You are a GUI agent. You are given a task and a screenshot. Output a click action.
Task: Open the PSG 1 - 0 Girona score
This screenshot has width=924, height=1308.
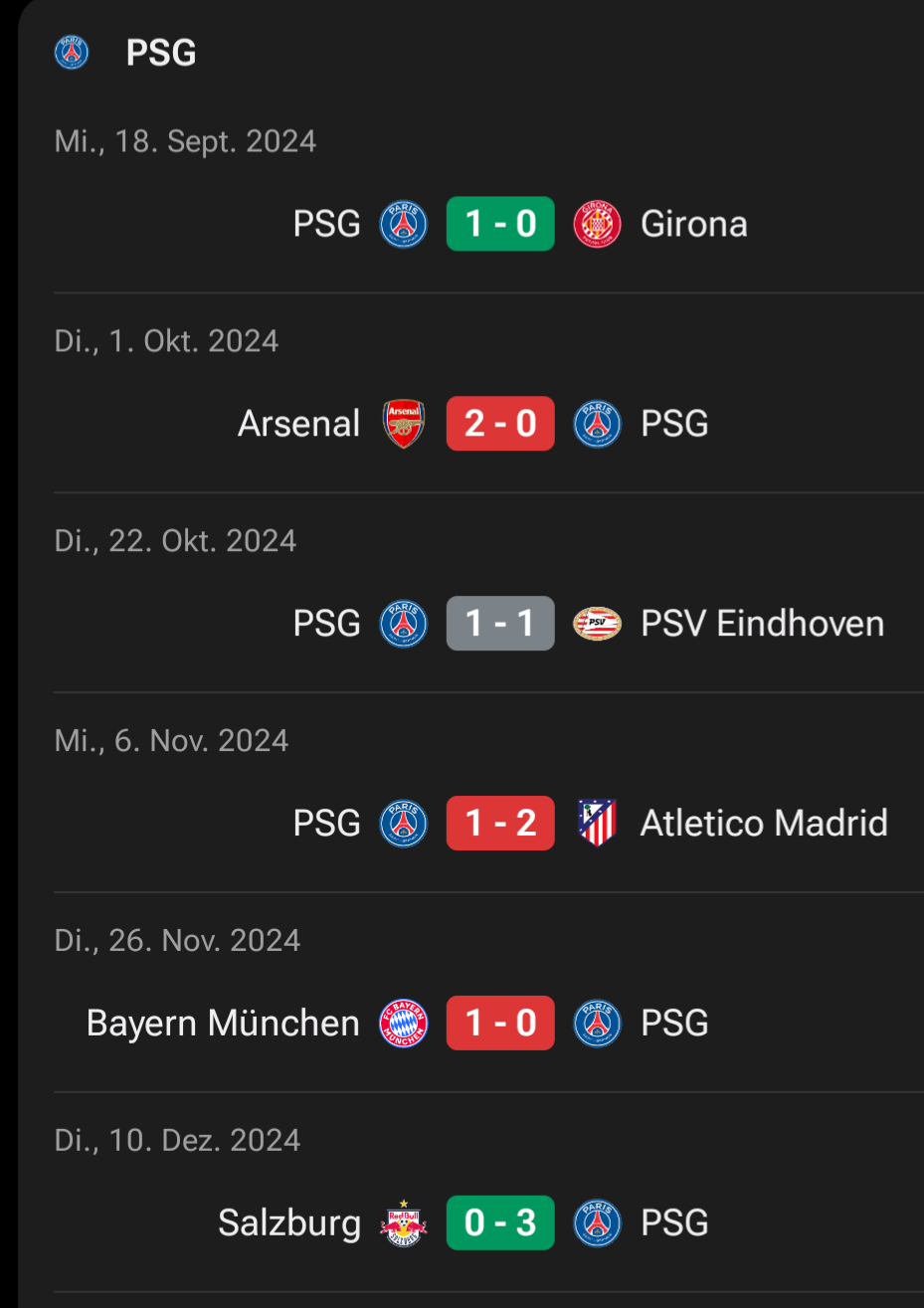coord(500,224)
